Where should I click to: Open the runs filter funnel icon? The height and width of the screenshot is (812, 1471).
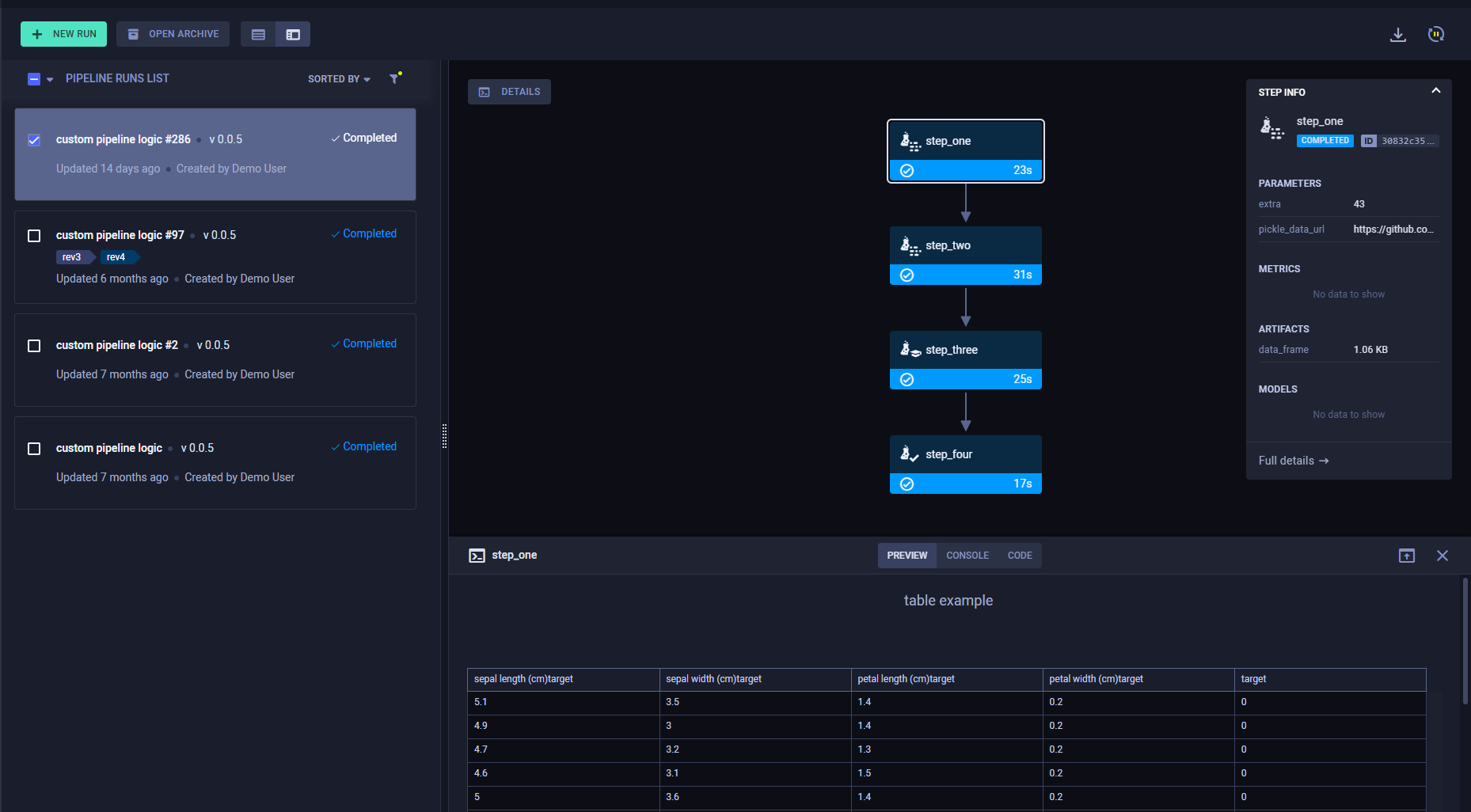[x=394, y=78]
